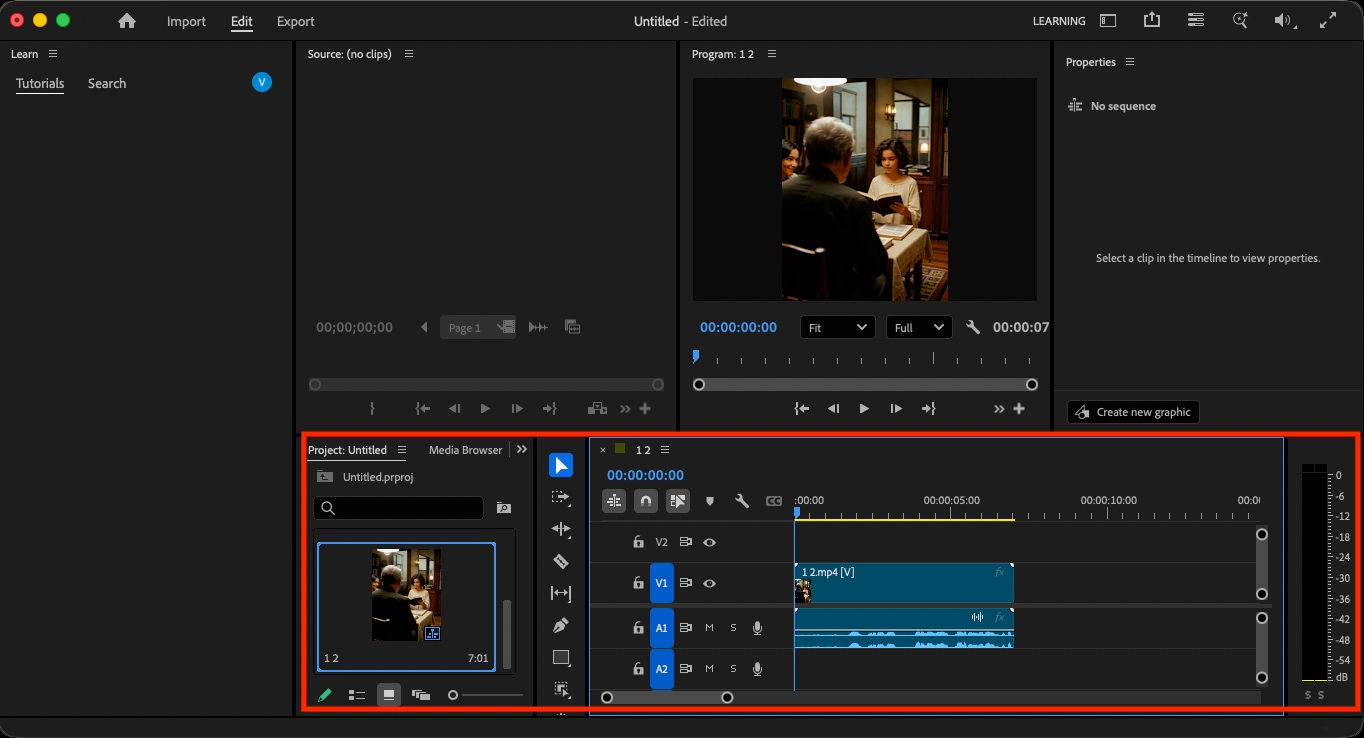Play the Program monitor video
The height and width of the screenshot is (738, 1364).
[864, 408]
